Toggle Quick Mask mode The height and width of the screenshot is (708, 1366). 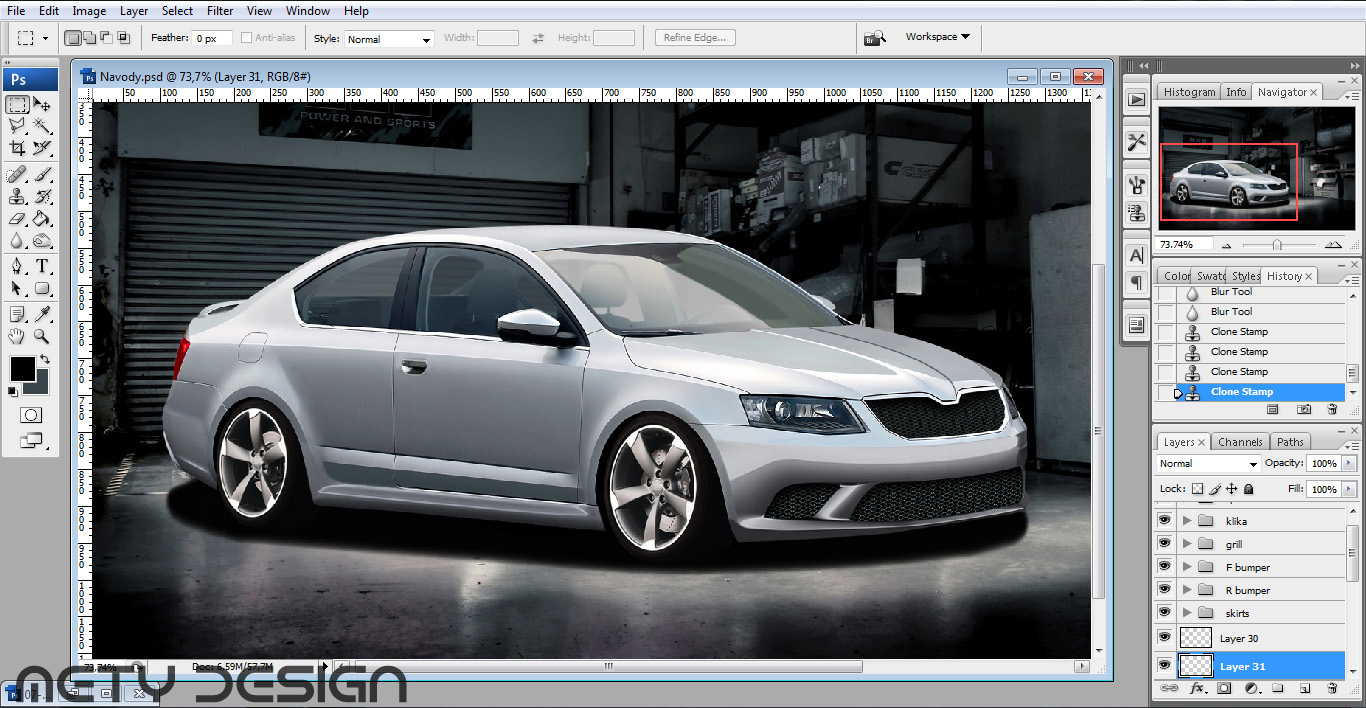[30, 414]
